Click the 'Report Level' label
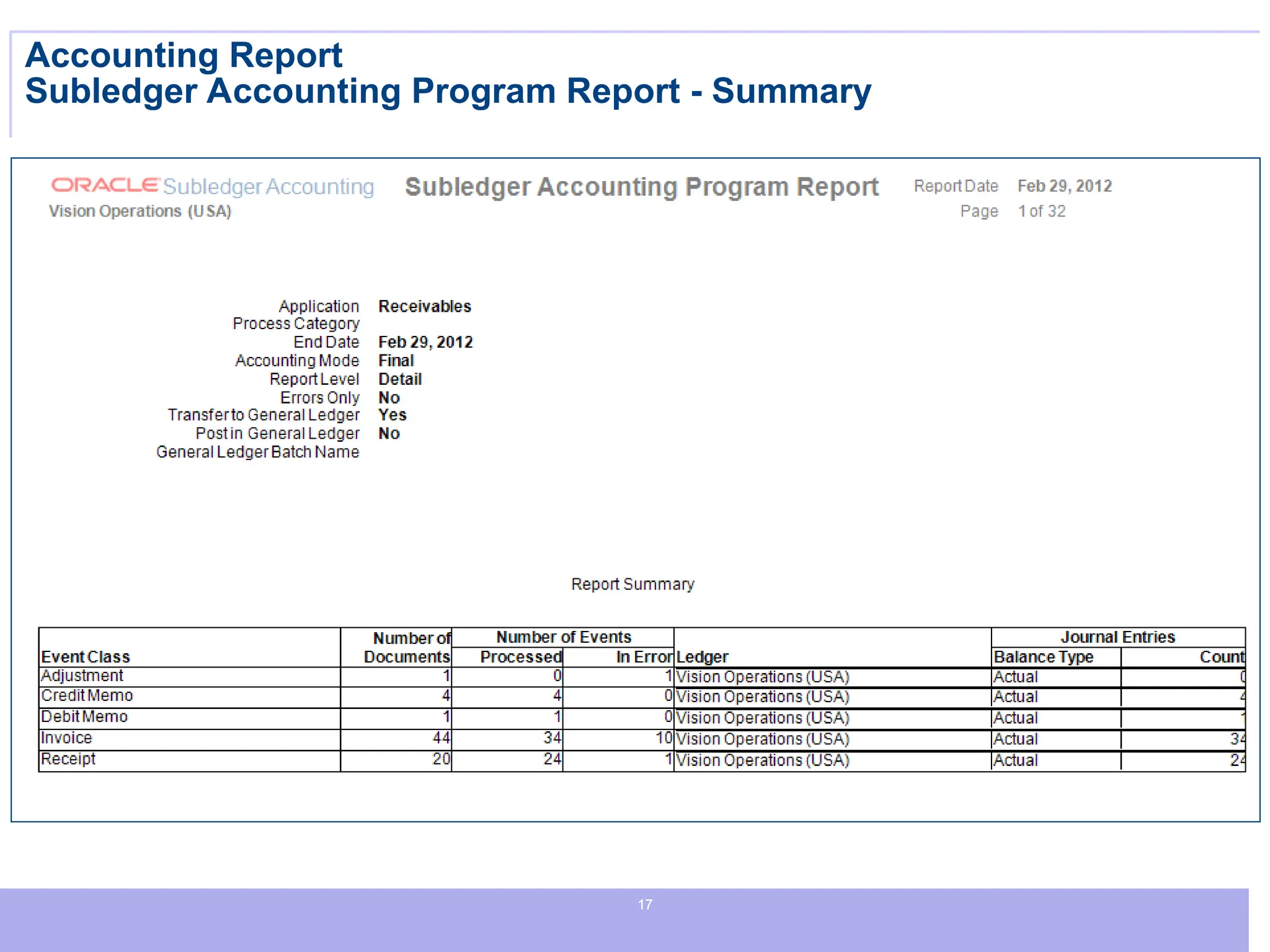This screenshot has height=952, width=1270. point(314,379)
